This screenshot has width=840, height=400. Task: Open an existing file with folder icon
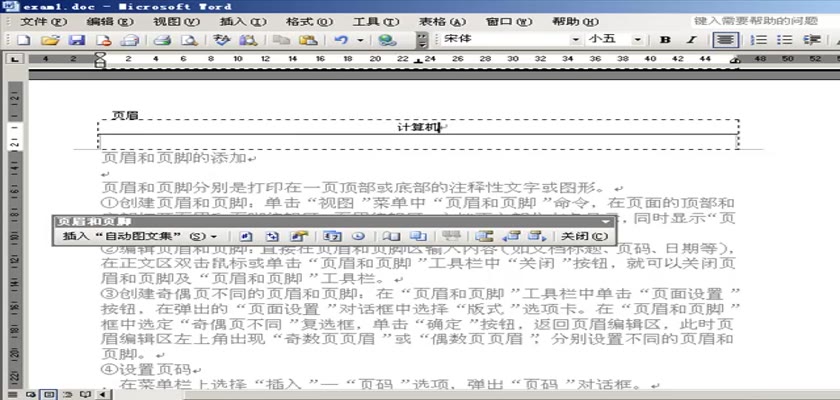50,40
